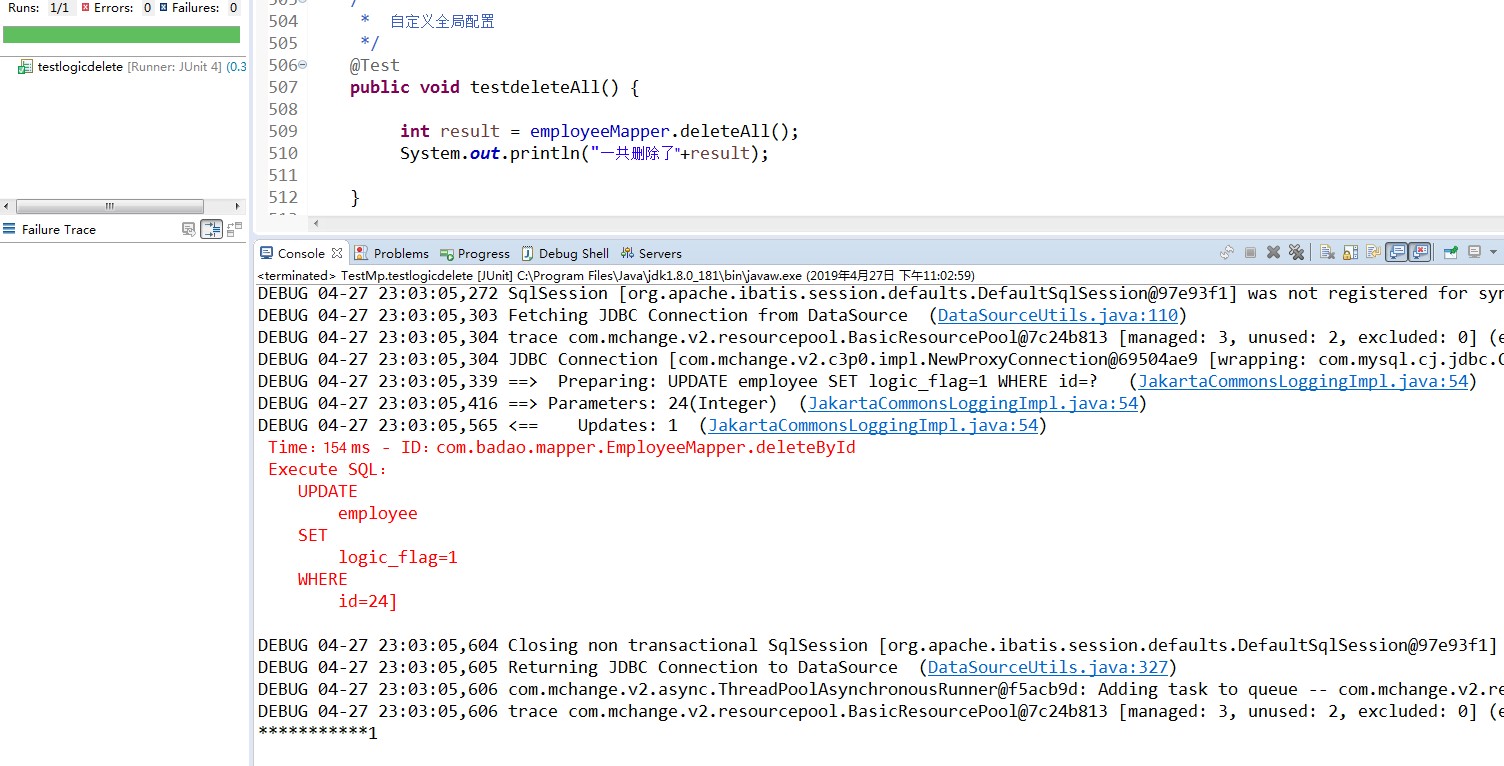This screenshot has height=766, width=1504.
Task: Terminate the current launch
Action: tap(1251, 252)
